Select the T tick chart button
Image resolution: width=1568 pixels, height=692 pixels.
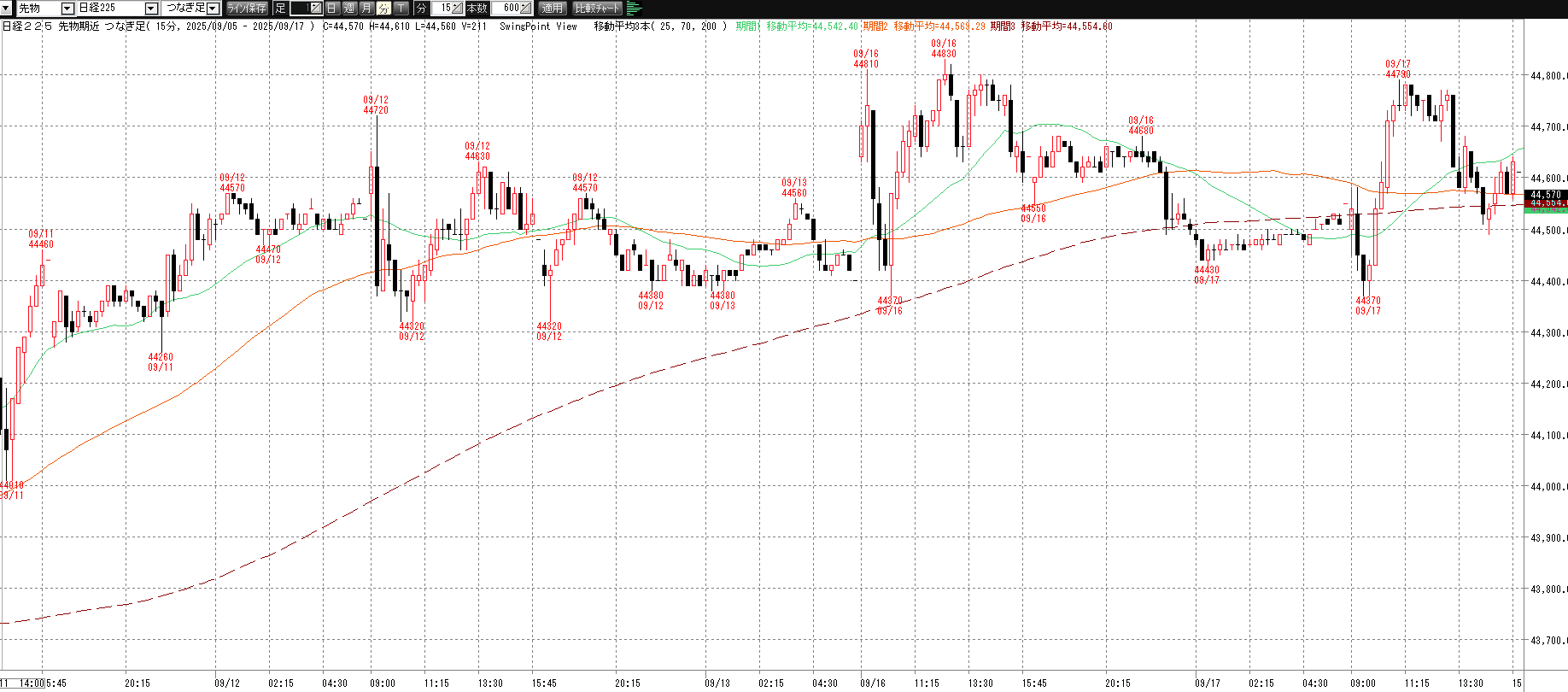(401, 9)
